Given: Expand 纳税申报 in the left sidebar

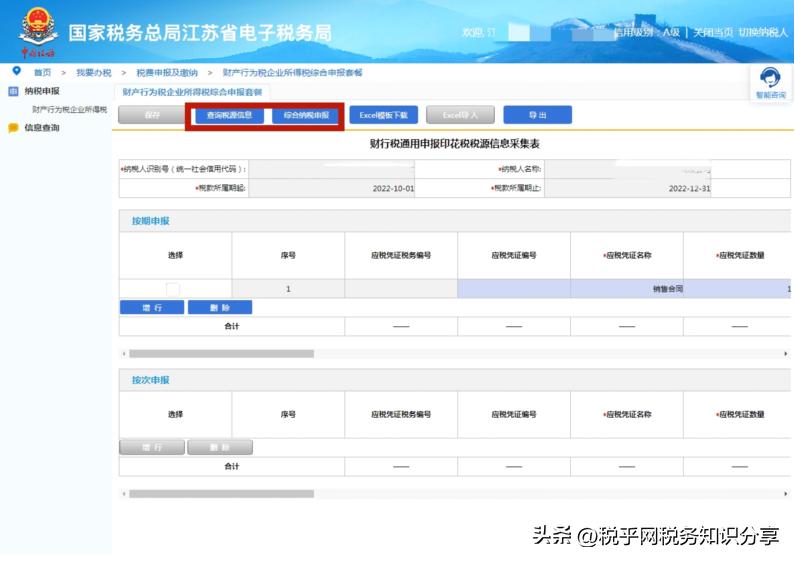Looking at the screenshot, I should pos(42,91).
